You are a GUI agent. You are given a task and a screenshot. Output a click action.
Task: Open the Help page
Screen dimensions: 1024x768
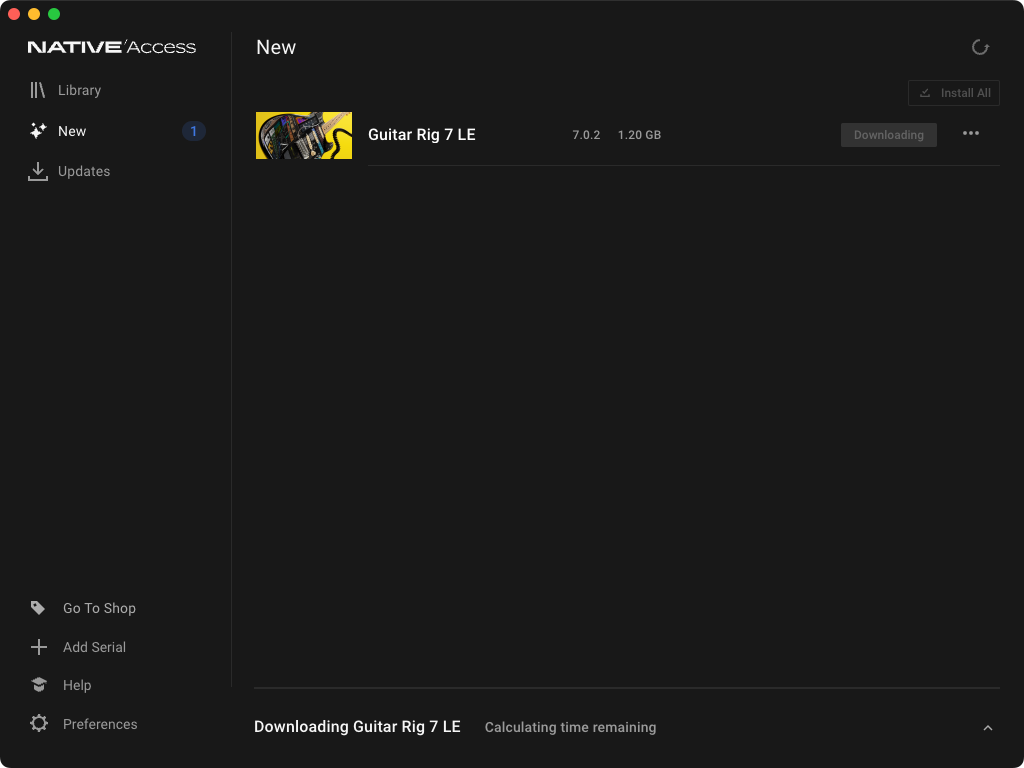pos(77,685)
